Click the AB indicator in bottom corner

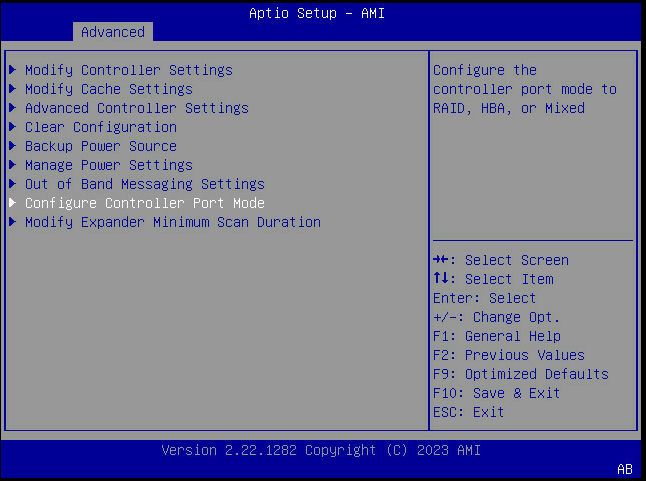(x=625, y=468)
